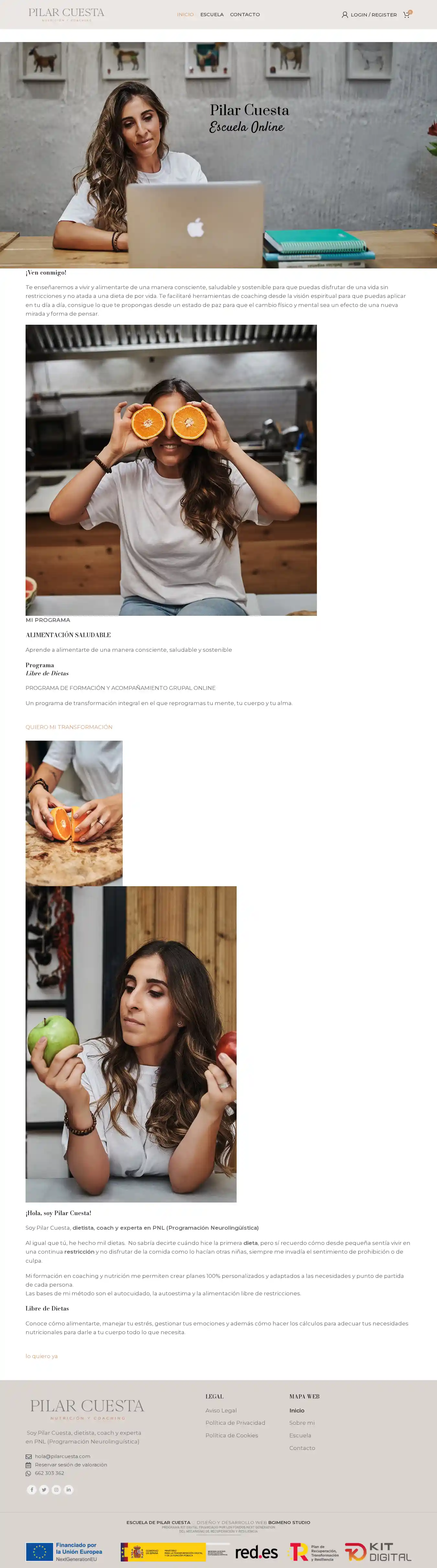Click the woman with oranges photo
Screen dimensions: 437x1568
pos(171,470)
